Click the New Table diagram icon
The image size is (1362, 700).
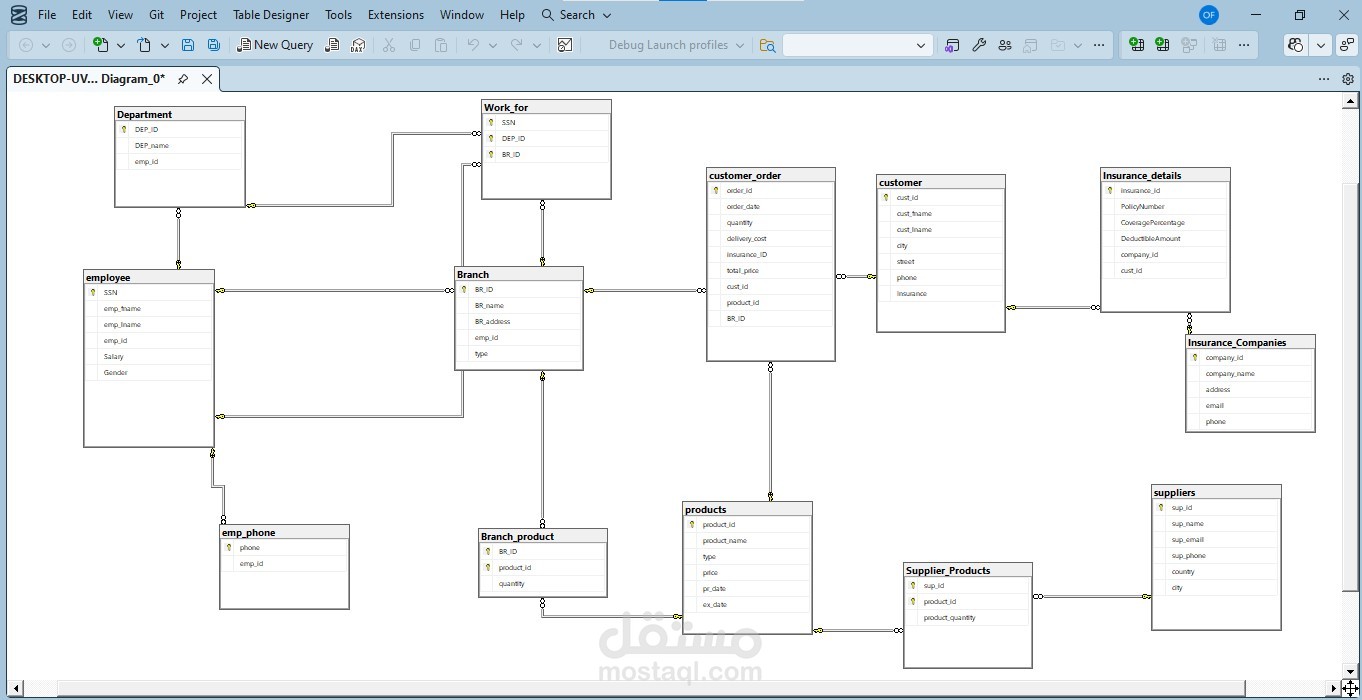pos(1136,45)
